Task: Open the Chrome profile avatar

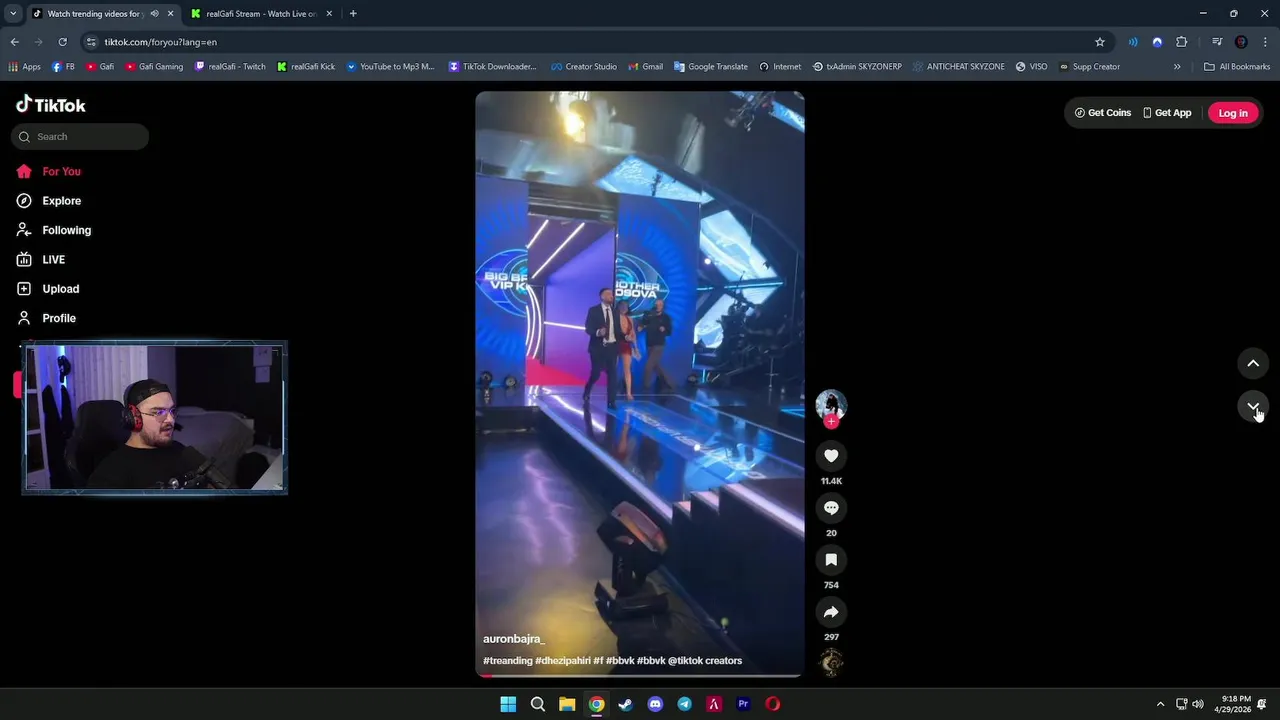Action: coord(1241,42)
